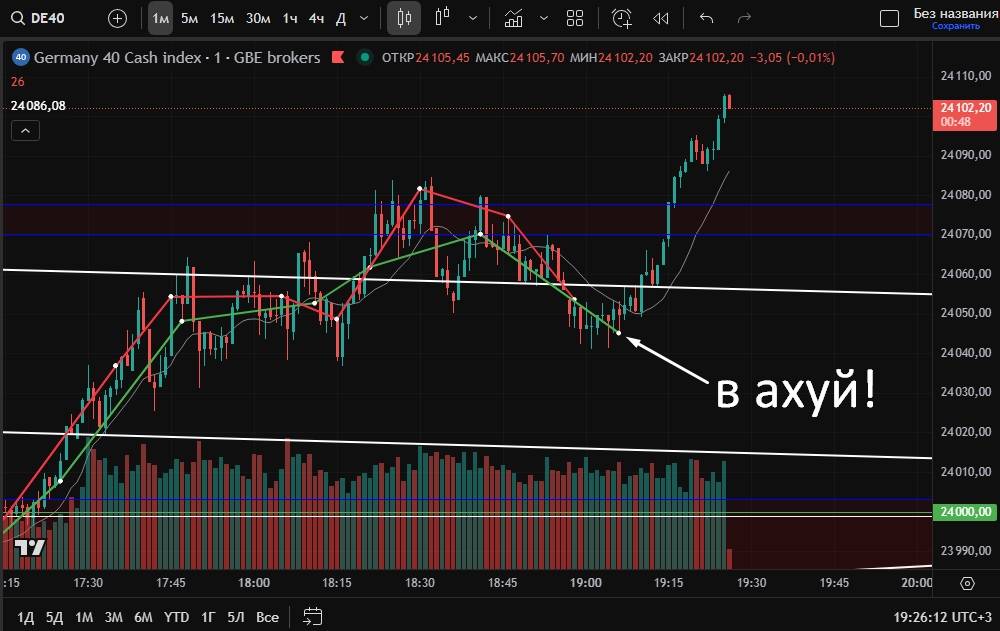Image resolution: width=1000 pixels, height=631 pixels.
Task: Expand the chart type dropdown arrow
Action: click(472, 18)
